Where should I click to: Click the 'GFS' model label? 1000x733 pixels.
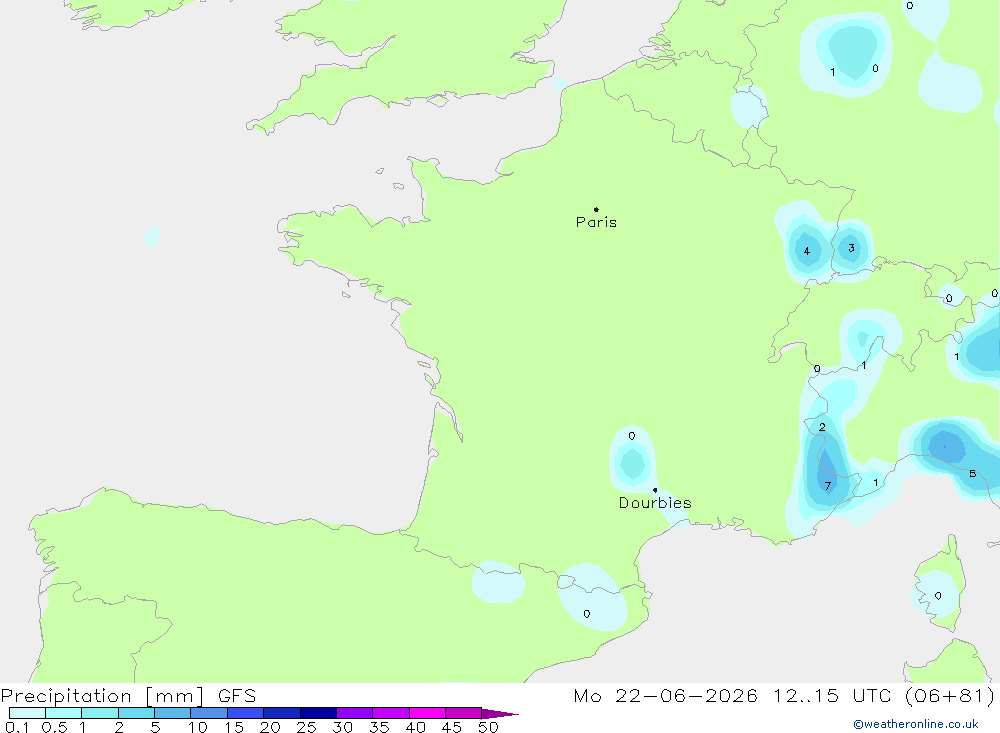[x=237, y=696]
